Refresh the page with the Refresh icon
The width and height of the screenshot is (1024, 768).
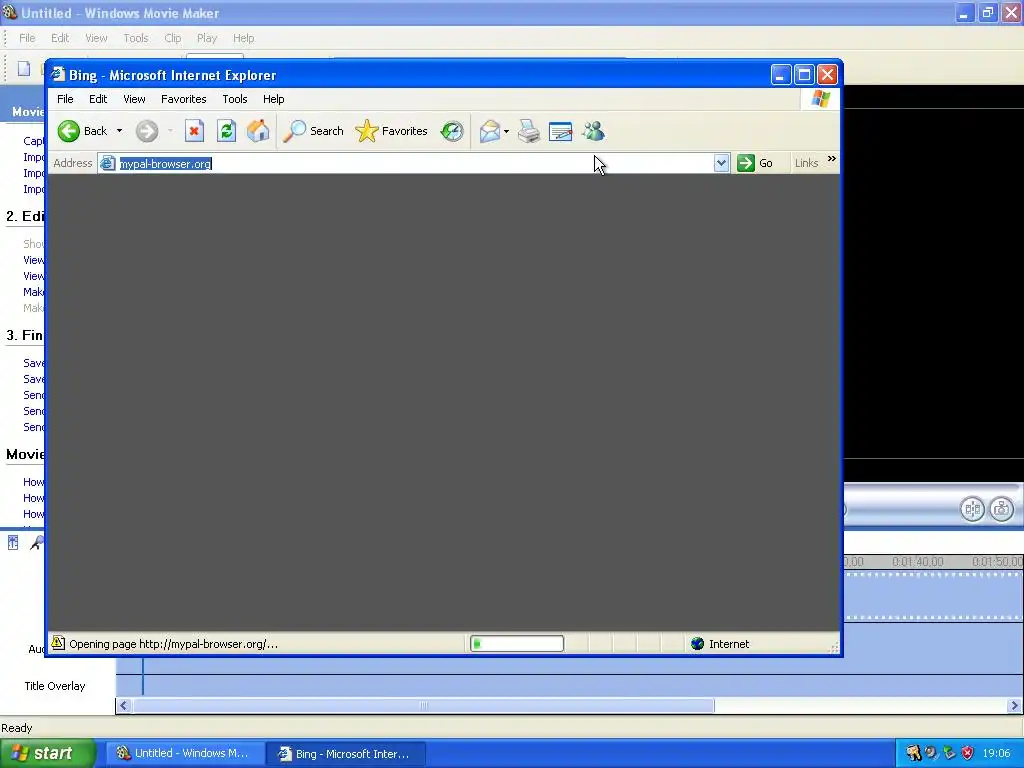pyautogui.click(x=227, y=131)
